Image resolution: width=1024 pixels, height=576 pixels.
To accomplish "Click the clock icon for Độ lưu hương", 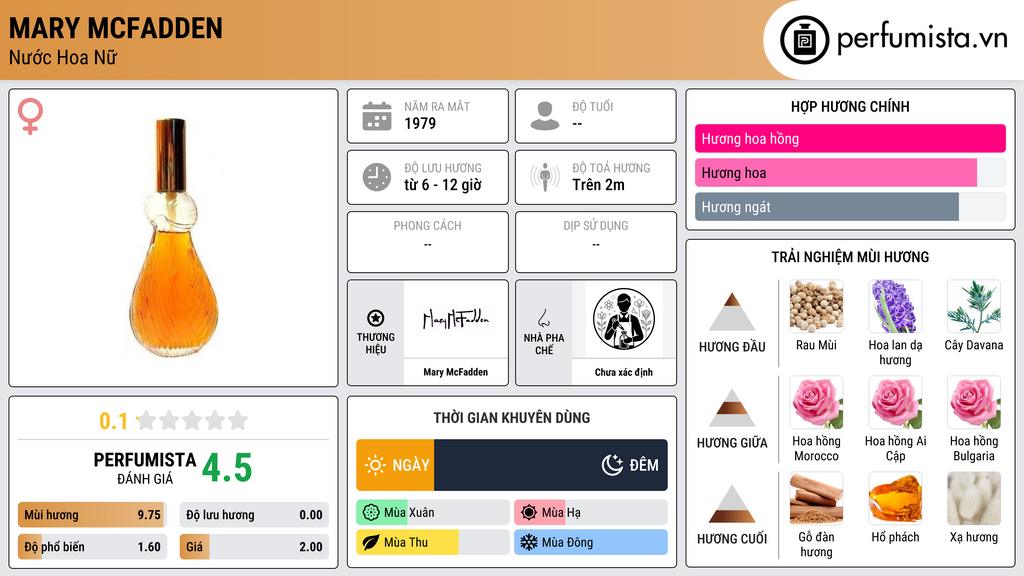I will [x=377, y=177].
